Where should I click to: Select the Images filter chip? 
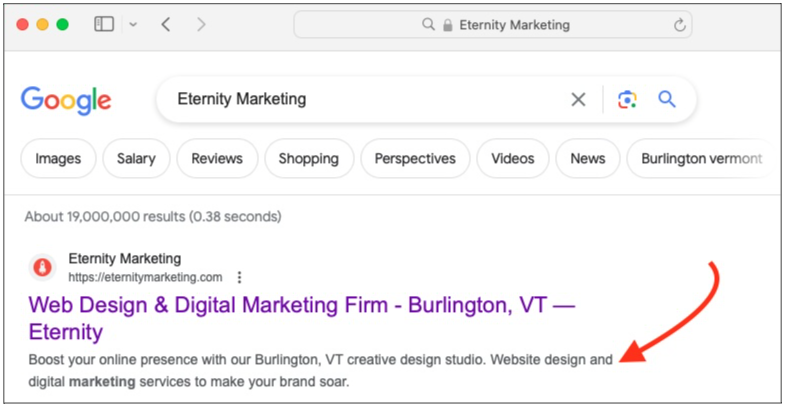(x=58, y=158)
